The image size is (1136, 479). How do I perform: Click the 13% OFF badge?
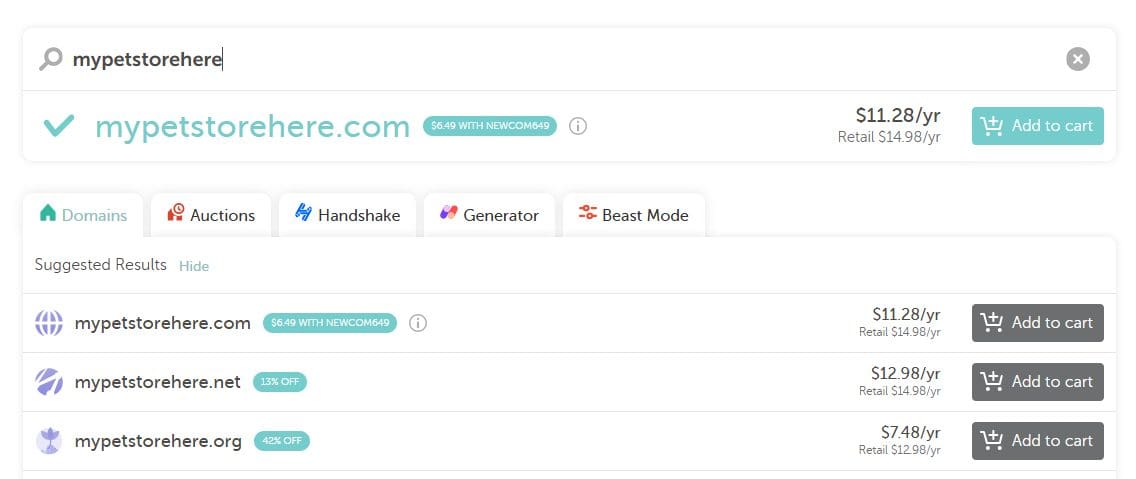280,382
